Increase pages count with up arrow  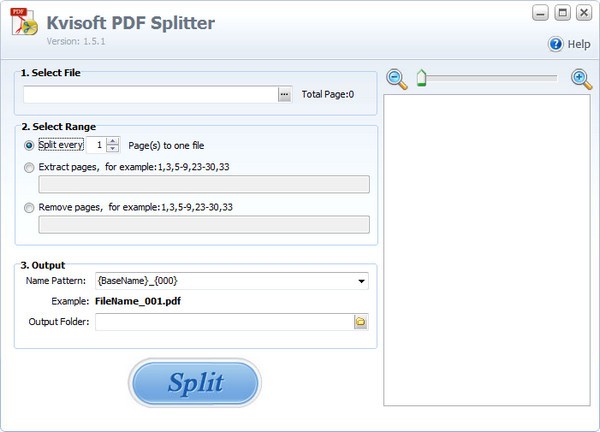tap(112, 141)
